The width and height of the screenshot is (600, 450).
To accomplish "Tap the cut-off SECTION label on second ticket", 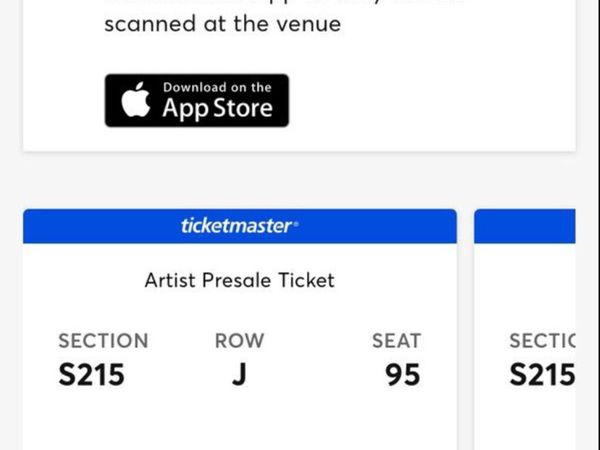I will pyautogui.click(x=542, y=341).
